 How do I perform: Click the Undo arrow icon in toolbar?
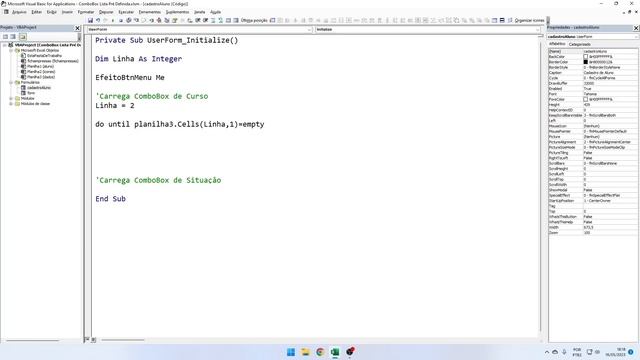[x=98, y=20]
